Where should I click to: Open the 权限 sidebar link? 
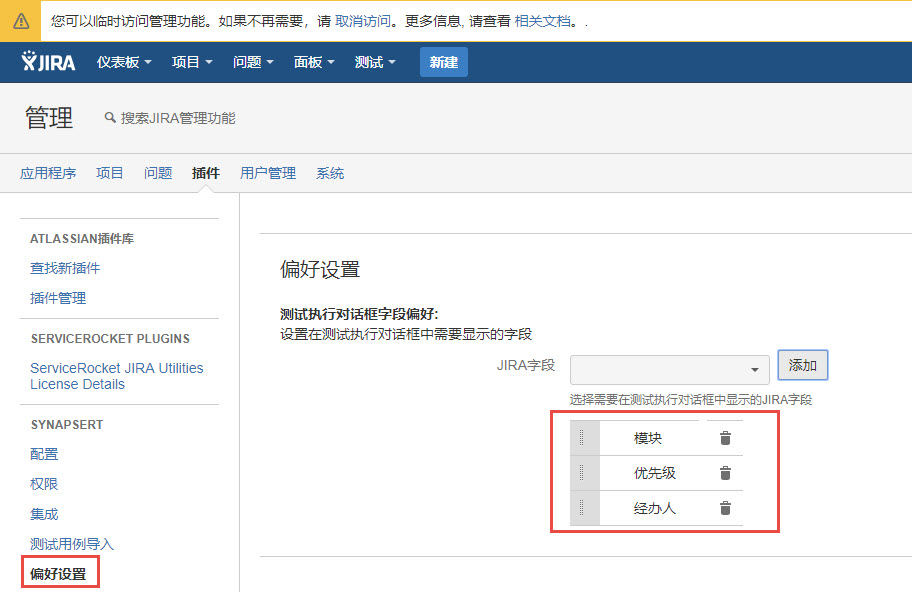point(44,484)
